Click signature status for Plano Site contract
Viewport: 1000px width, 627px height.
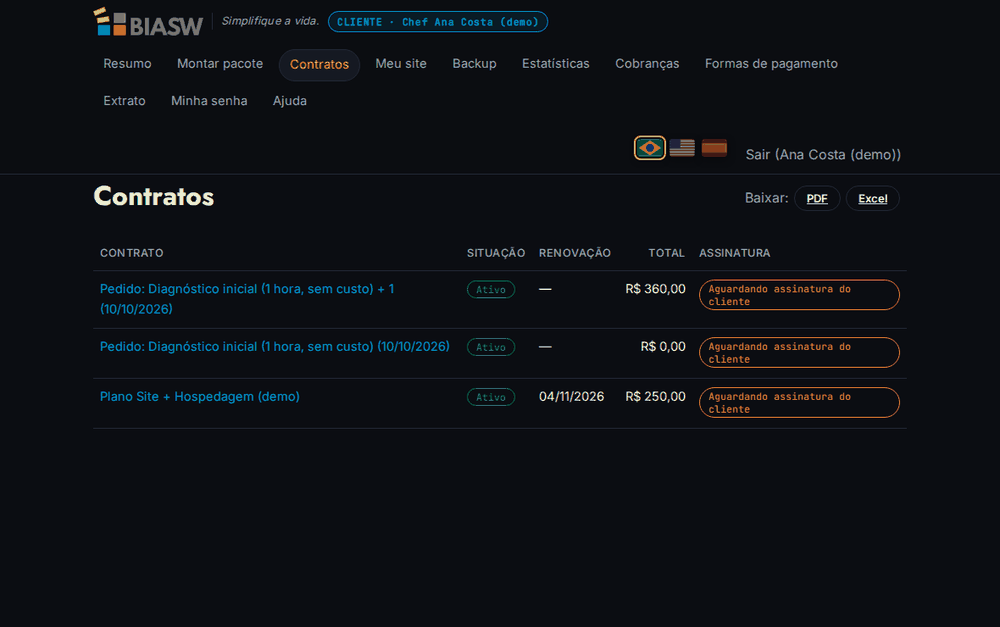coord(799,402)
